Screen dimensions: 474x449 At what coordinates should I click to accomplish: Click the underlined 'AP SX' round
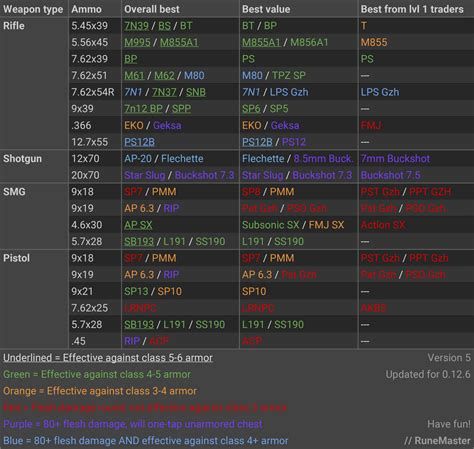(x=138, y=225)
